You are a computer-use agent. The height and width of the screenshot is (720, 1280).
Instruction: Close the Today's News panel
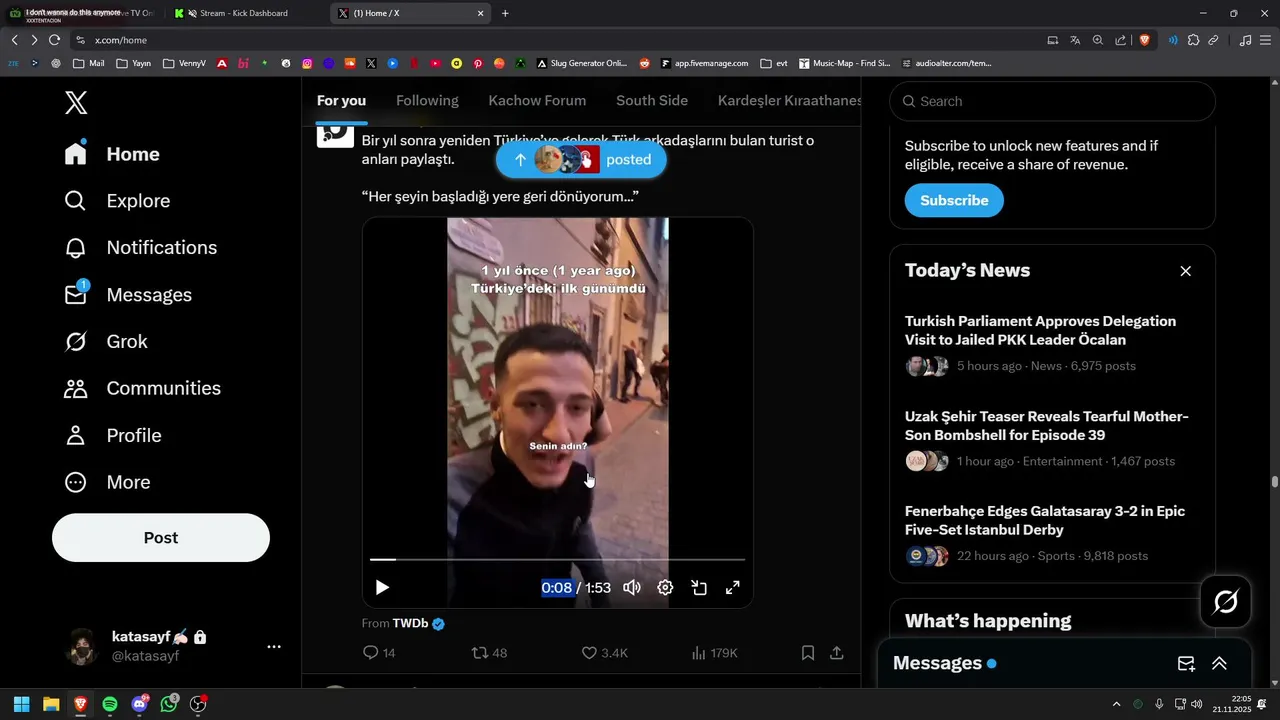point(1186,271)
